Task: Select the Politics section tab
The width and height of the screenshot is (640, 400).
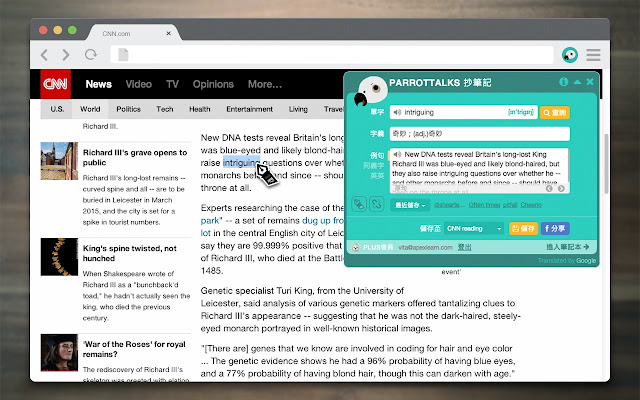Action: [128, 109]
